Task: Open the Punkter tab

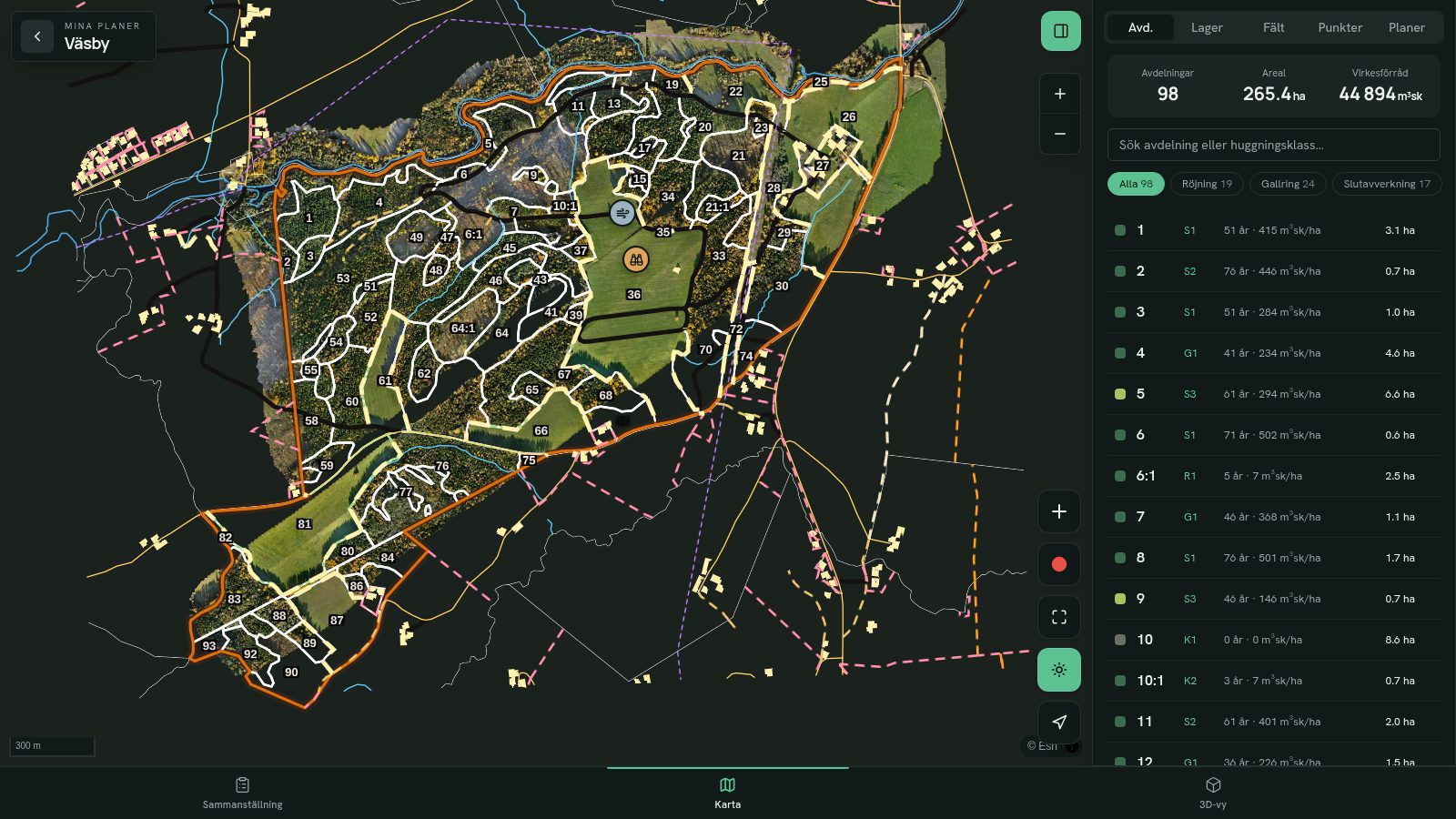Action: coord(1340,27)
